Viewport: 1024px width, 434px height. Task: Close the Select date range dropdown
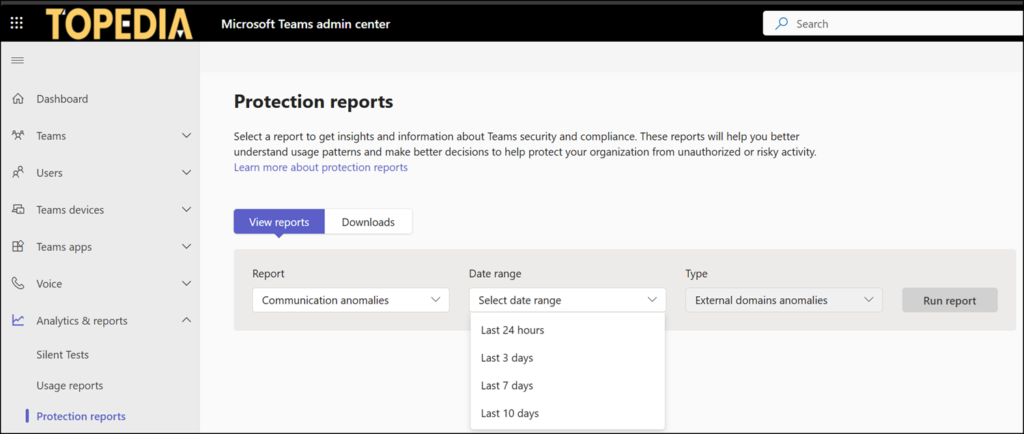[x=568, y=300]
